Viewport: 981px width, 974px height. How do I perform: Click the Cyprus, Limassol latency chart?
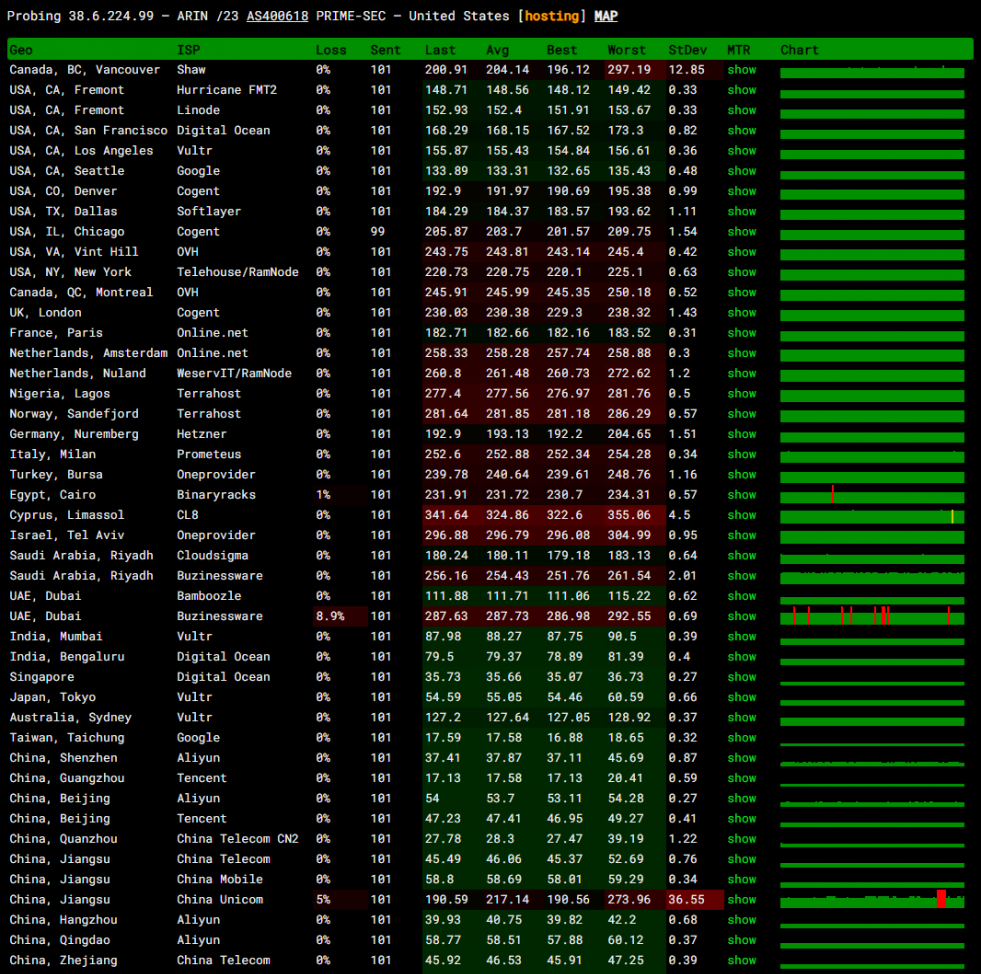click(872, 515)
